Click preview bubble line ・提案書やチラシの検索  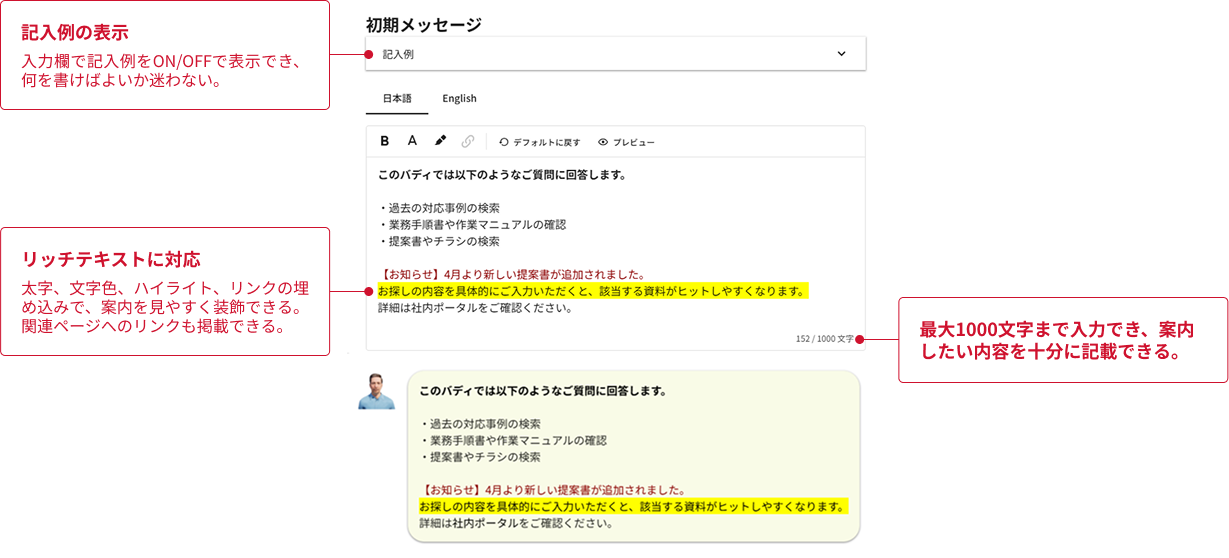480,457
